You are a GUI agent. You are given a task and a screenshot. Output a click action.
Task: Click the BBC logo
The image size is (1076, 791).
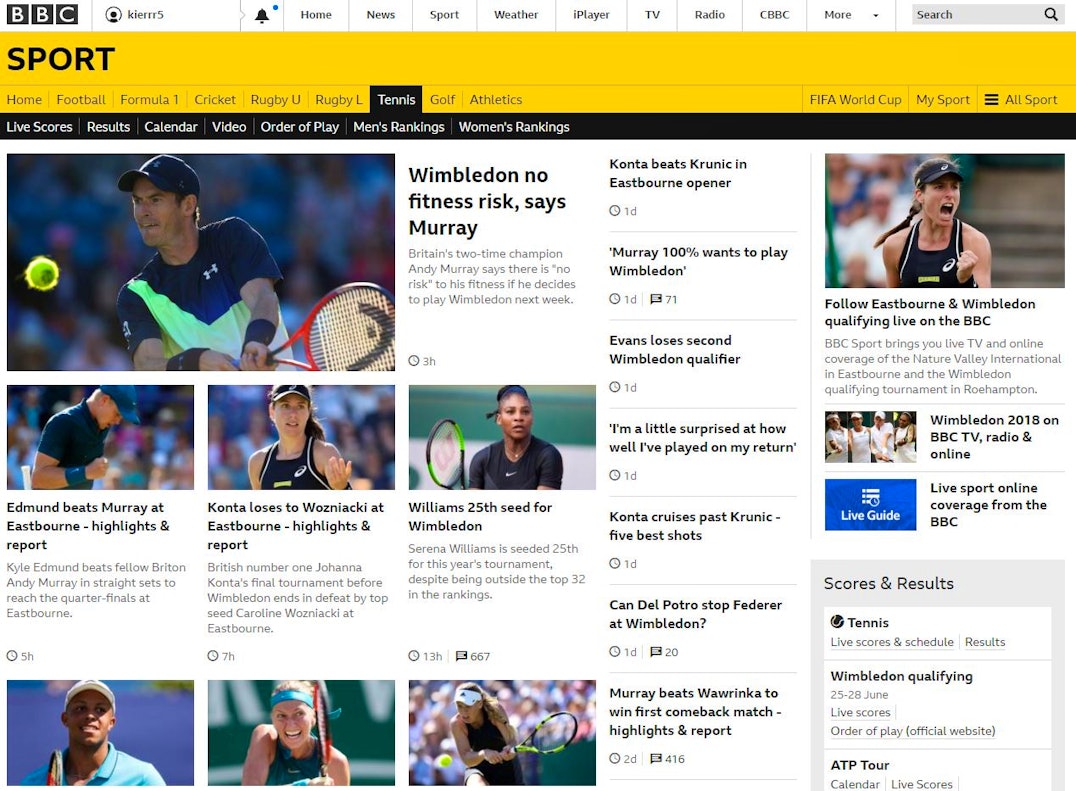pyautogui.click(x=43, y=14)
